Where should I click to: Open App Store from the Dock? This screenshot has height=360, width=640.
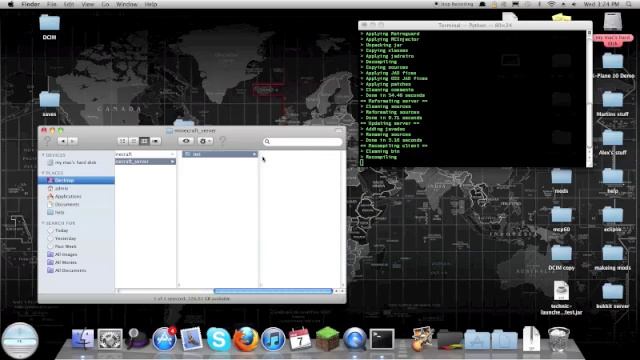tap(164, 339)
